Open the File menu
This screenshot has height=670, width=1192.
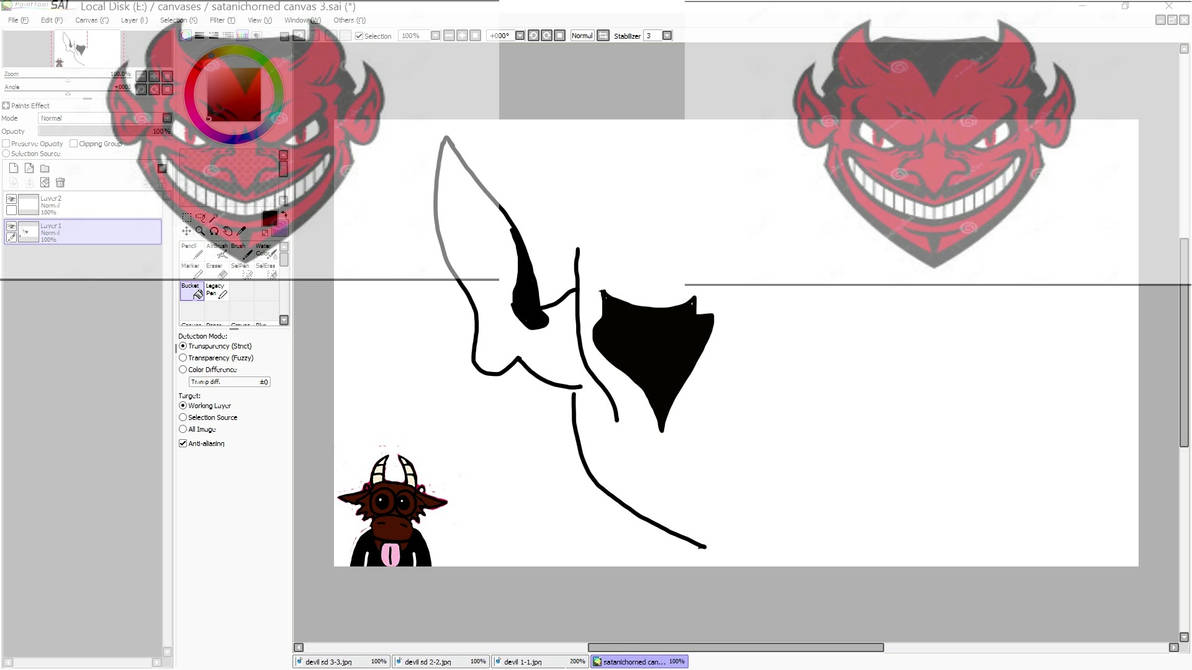(x=18, y=21)
